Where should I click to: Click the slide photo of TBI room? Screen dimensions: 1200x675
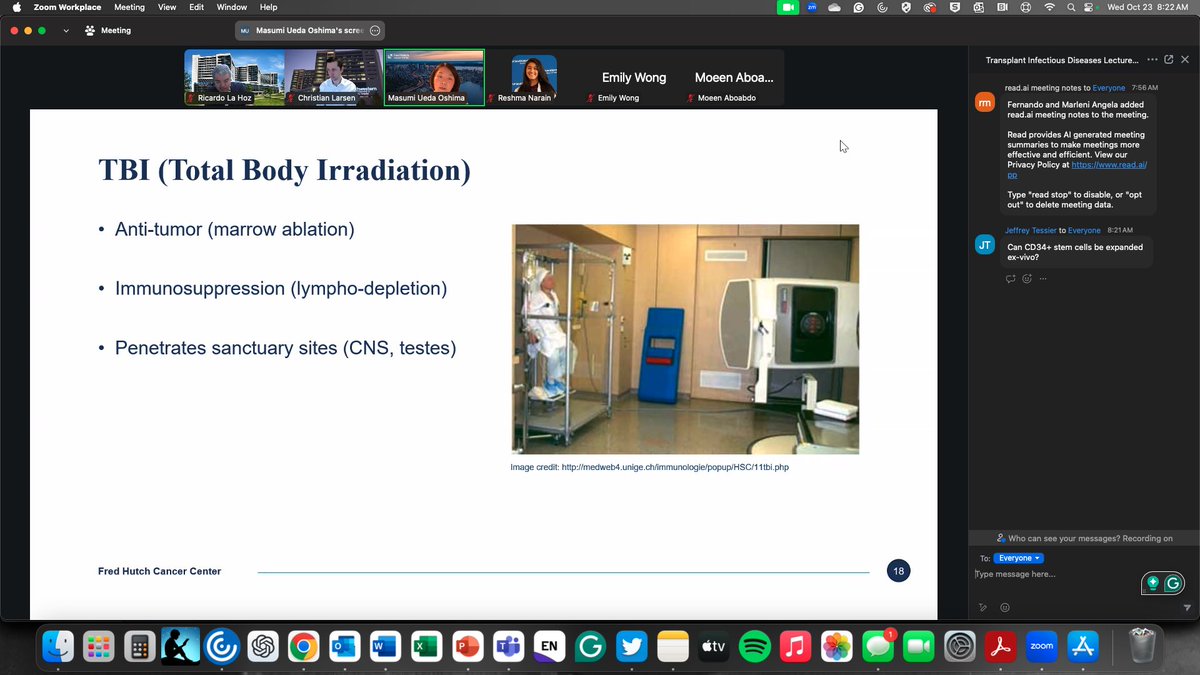point(685,339)
